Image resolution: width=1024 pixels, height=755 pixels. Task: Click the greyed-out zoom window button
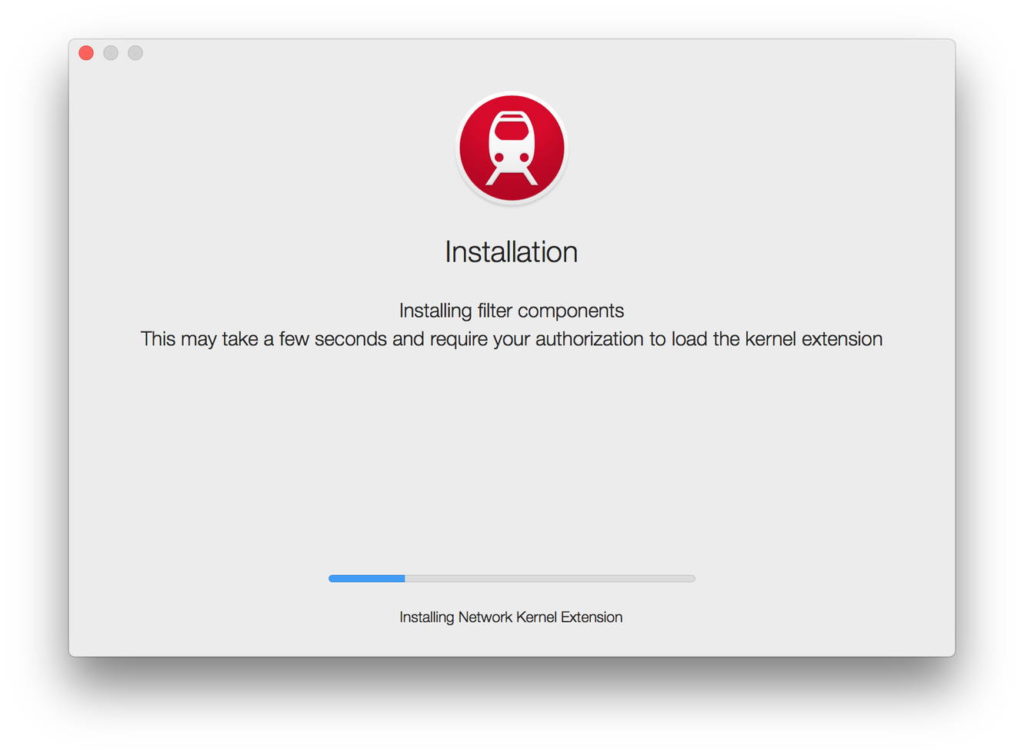pyautogui.click(x=135, y=53)
